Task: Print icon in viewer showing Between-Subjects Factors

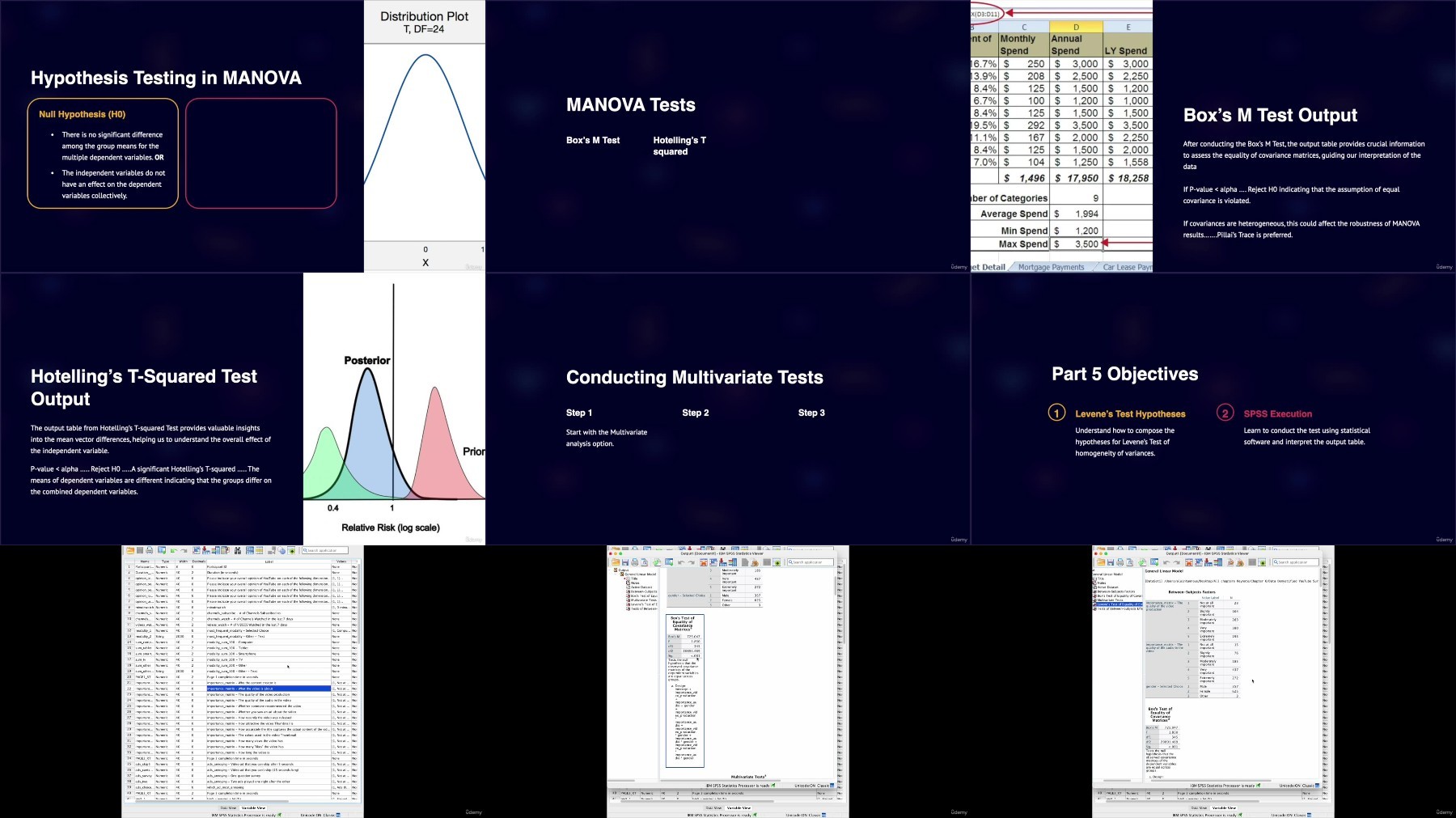Action: (x=1120, y=562)
